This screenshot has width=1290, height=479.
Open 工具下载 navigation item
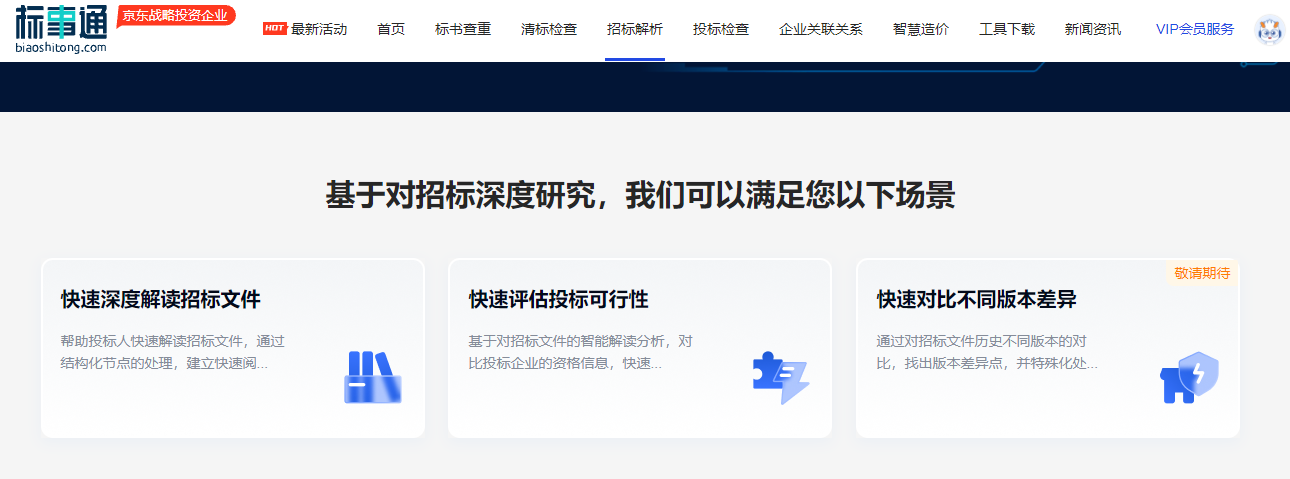[x=1007, y=29]
